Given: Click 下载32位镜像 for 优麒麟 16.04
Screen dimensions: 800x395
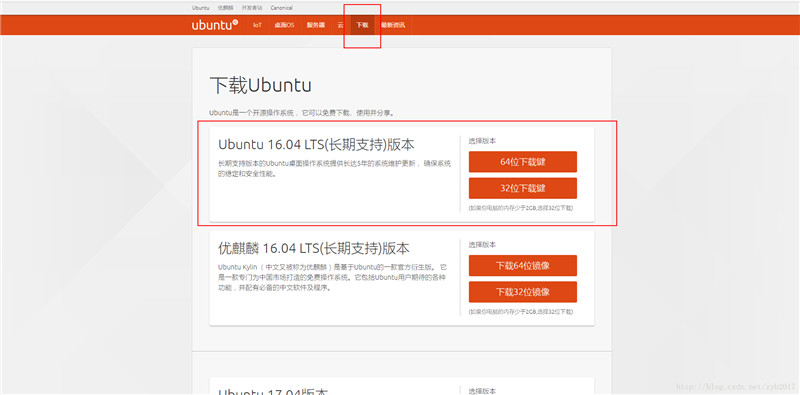Looking at the screenshot, I should pyautogui.click(x=522, y=292).
